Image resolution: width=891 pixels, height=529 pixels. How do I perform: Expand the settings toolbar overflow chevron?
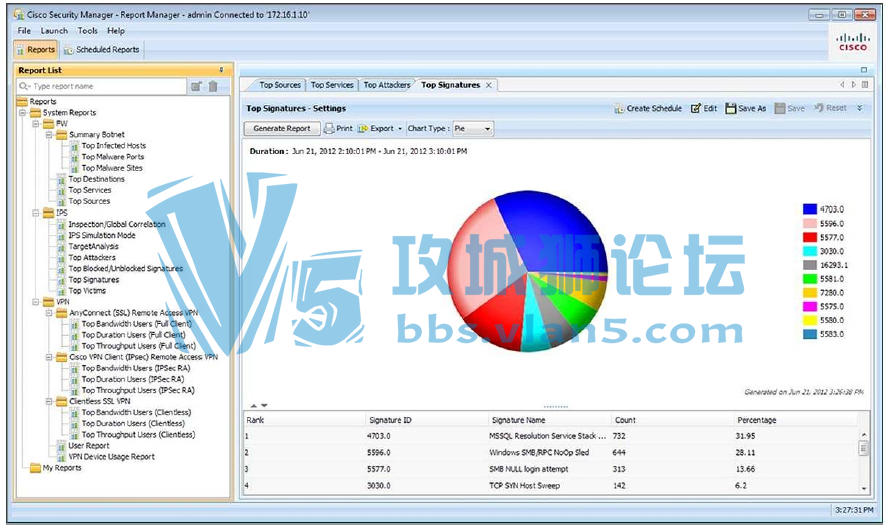point(860,108)
